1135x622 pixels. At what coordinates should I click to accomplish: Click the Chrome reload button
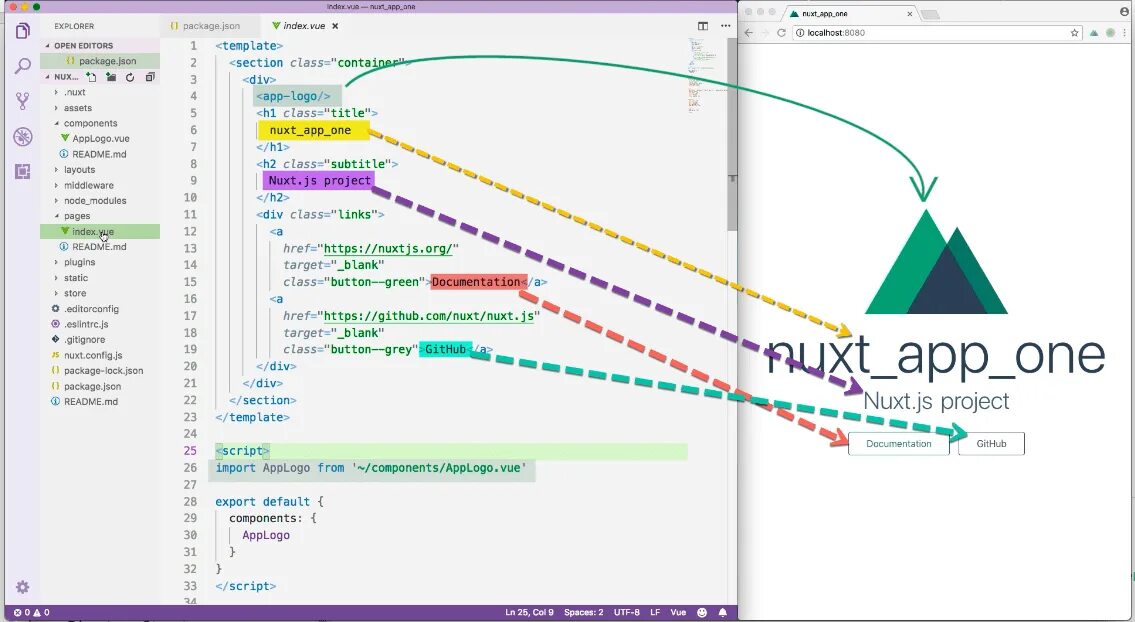(781, 33)
